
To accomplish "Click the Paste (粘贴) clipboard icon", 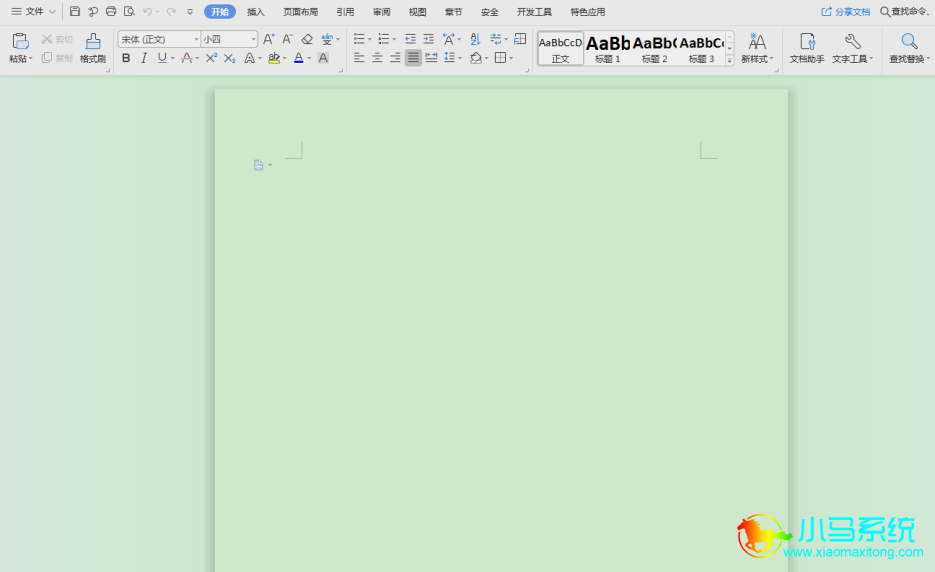I will pyautogui.click(x=20, y=41).
